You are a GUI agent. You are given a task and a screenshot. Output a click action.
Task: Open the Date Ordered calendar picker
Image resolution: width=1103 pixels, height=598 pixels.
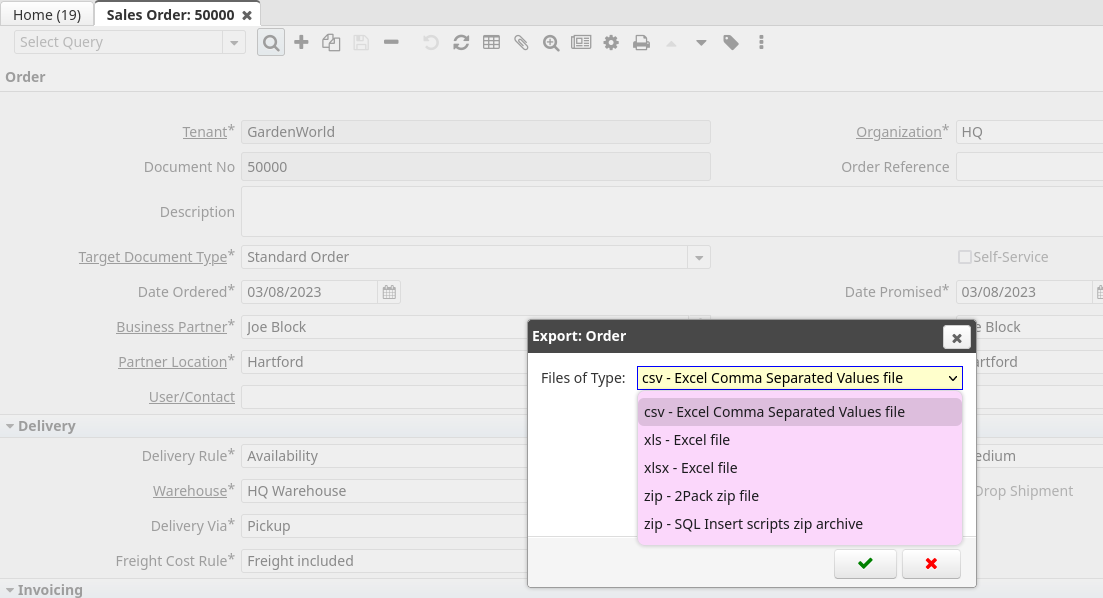pos(388,291)
